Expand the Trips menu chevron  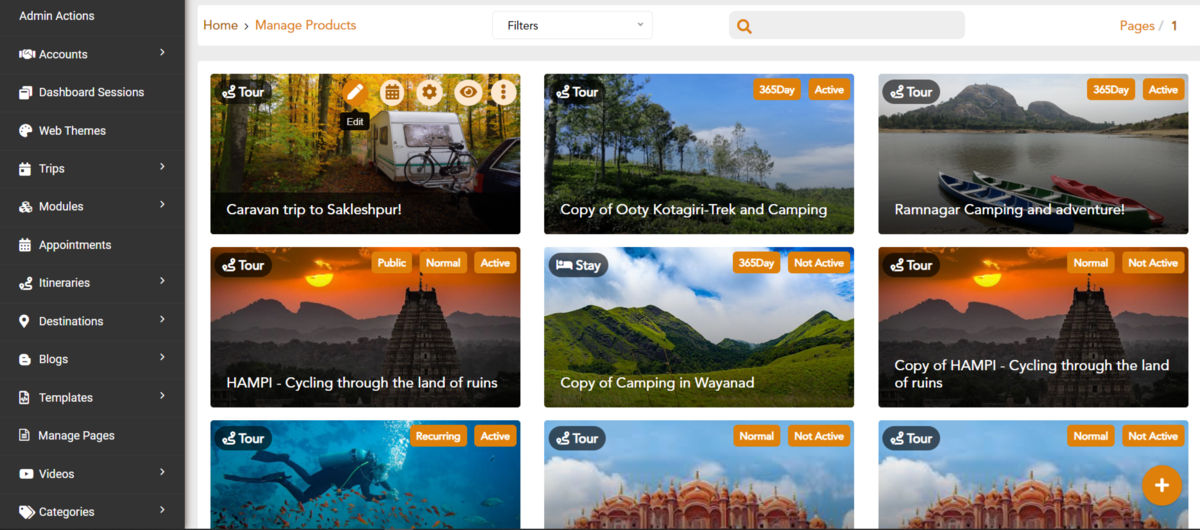tap(162, 167)
